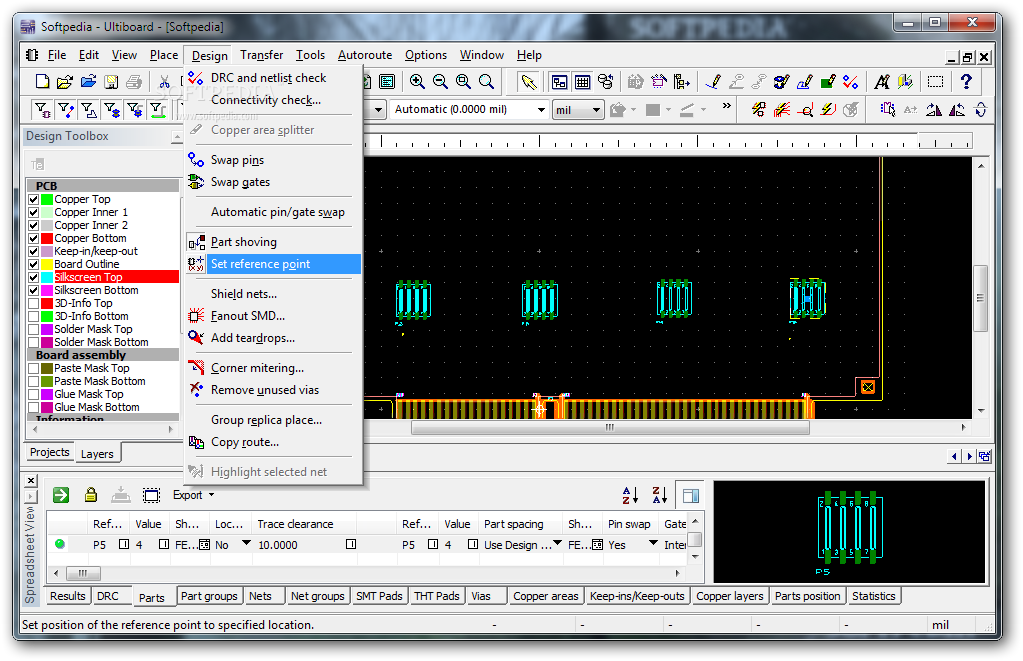
Task: Click the Copper Bottom red color swatch
Action: click(47, 238)
